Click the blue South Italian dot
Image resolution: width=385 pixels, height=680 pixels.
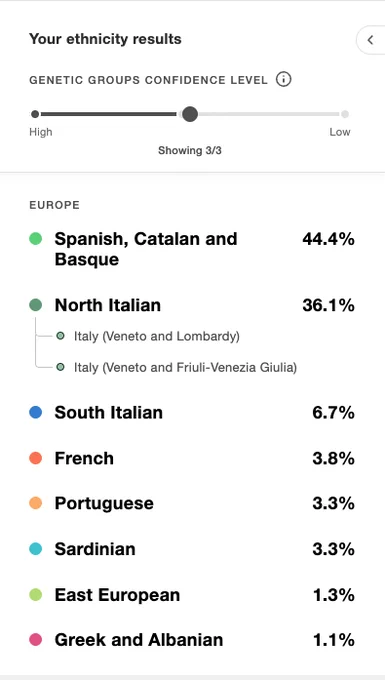pyautogui.click(x=36, y=412)
